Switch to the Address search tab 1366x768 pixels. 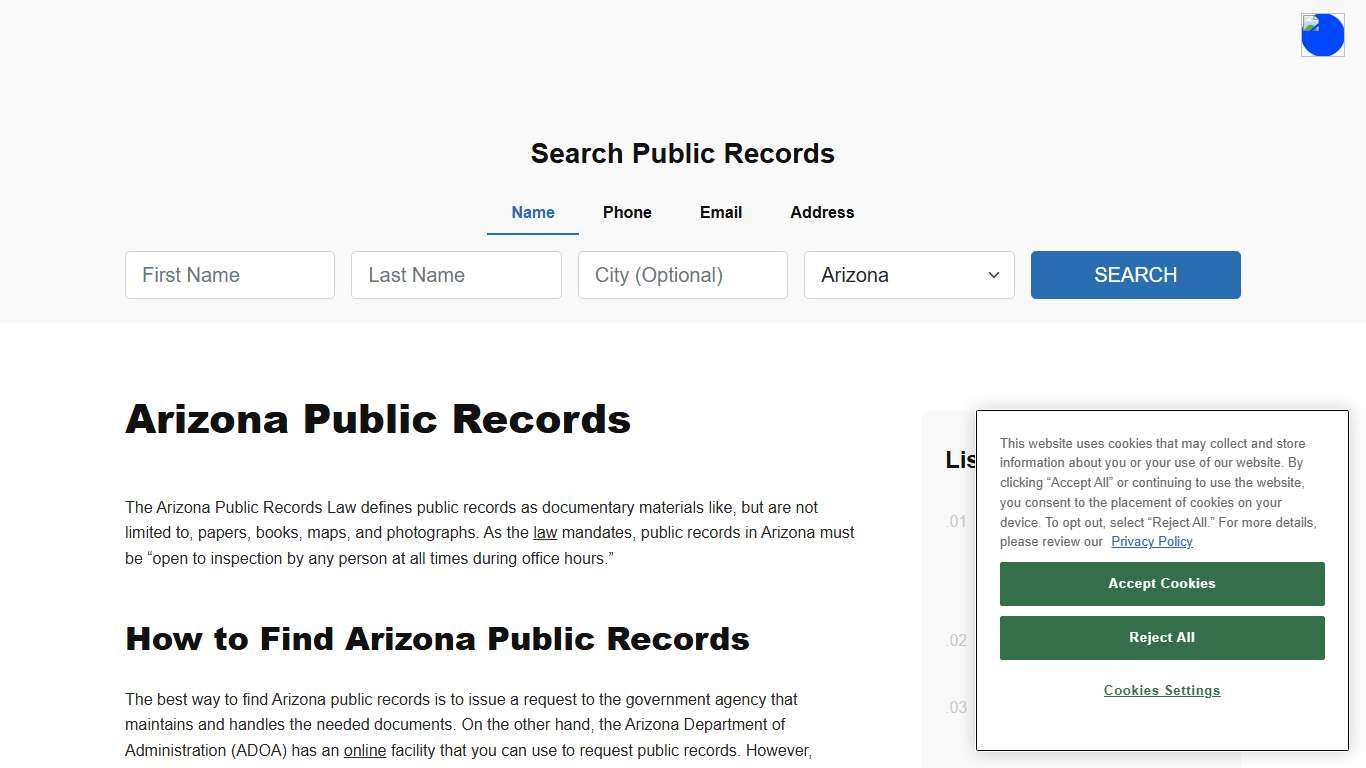point(821,212)
